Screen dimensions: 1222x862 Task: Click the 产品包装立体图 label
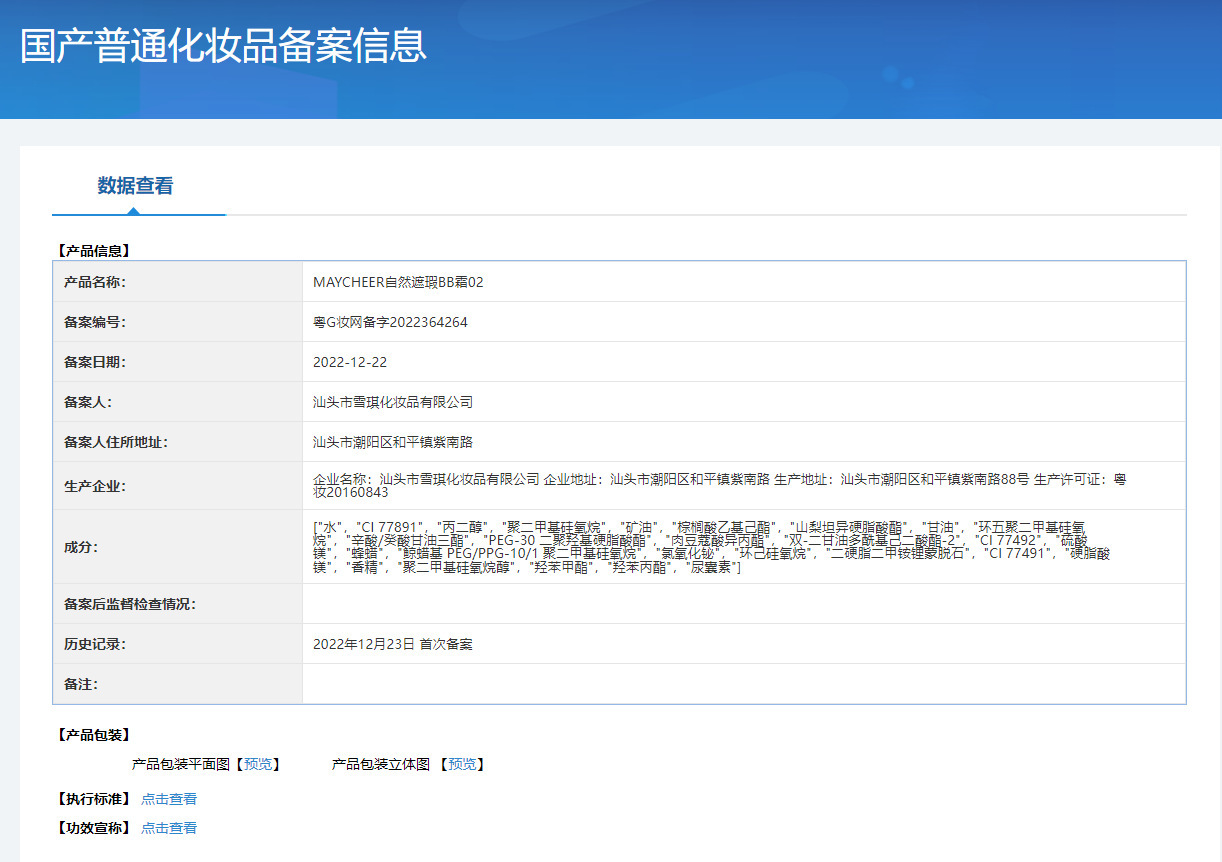click(x=381, y=764)
